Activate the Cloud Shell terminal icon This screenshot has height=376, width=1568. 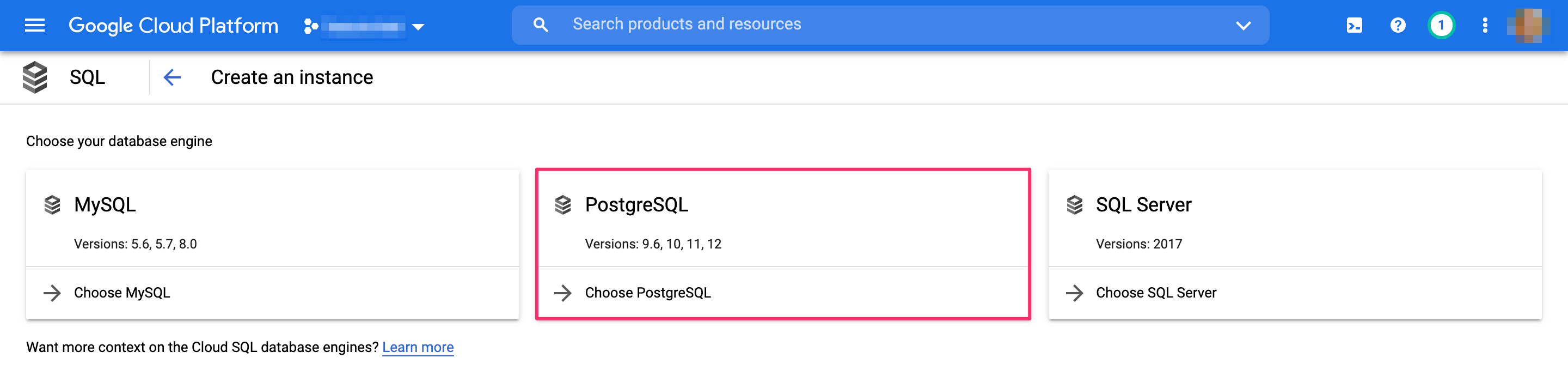[1355, 26]
